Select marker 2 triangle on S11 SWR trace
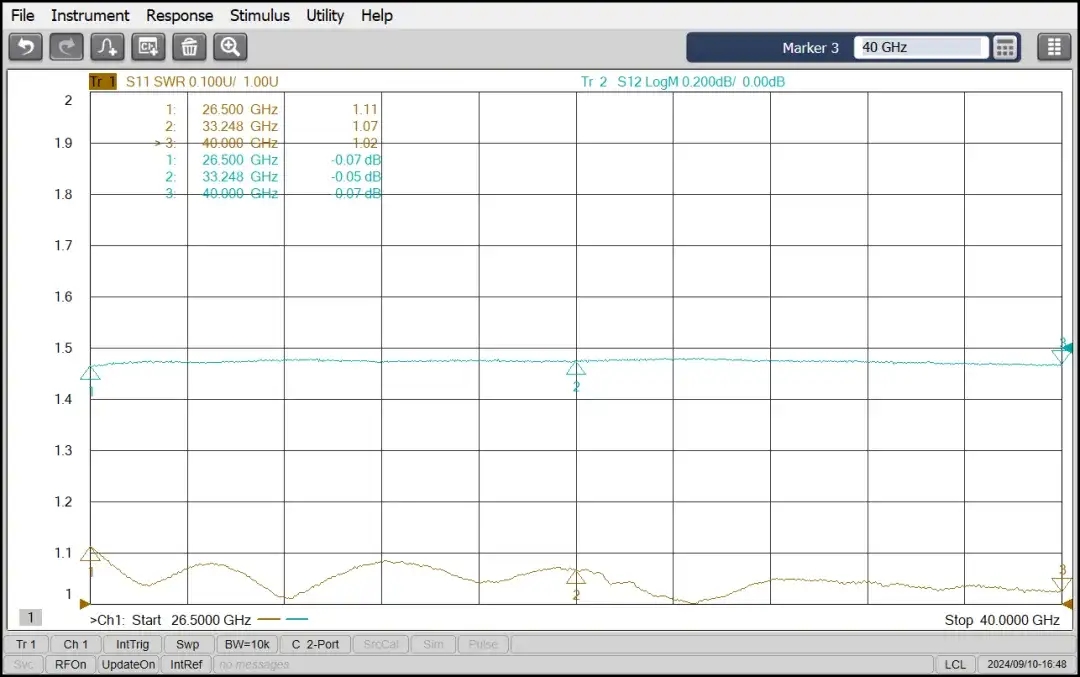 [576, 577]
